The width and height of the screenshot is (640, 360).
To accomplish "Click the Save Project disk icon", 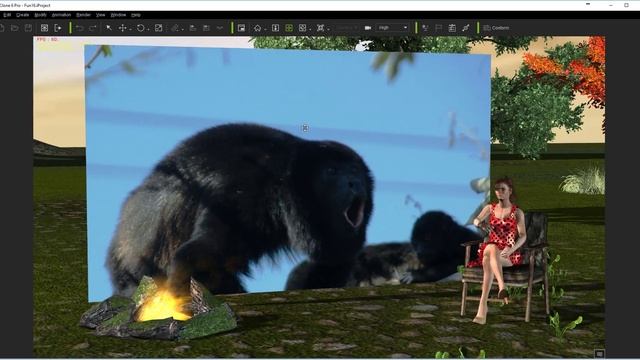I will click(28, 28).
